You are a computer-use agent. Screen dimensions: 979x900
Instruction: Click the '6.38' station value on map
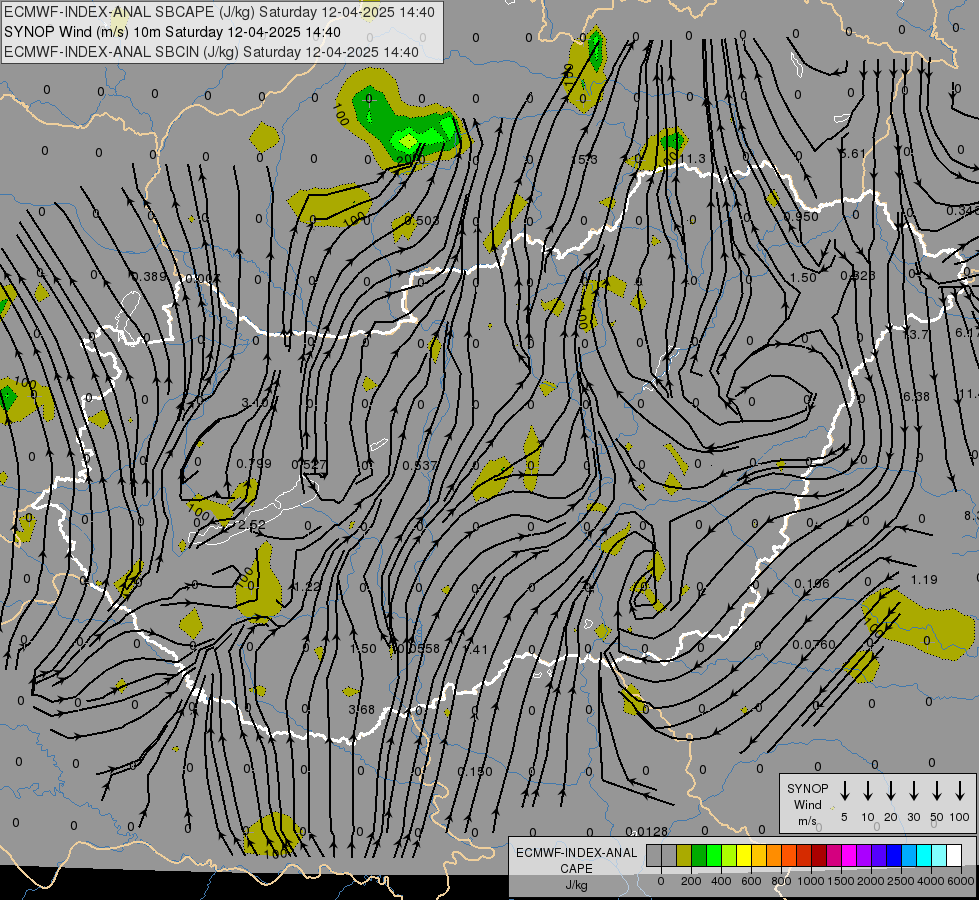pos(916,397)
